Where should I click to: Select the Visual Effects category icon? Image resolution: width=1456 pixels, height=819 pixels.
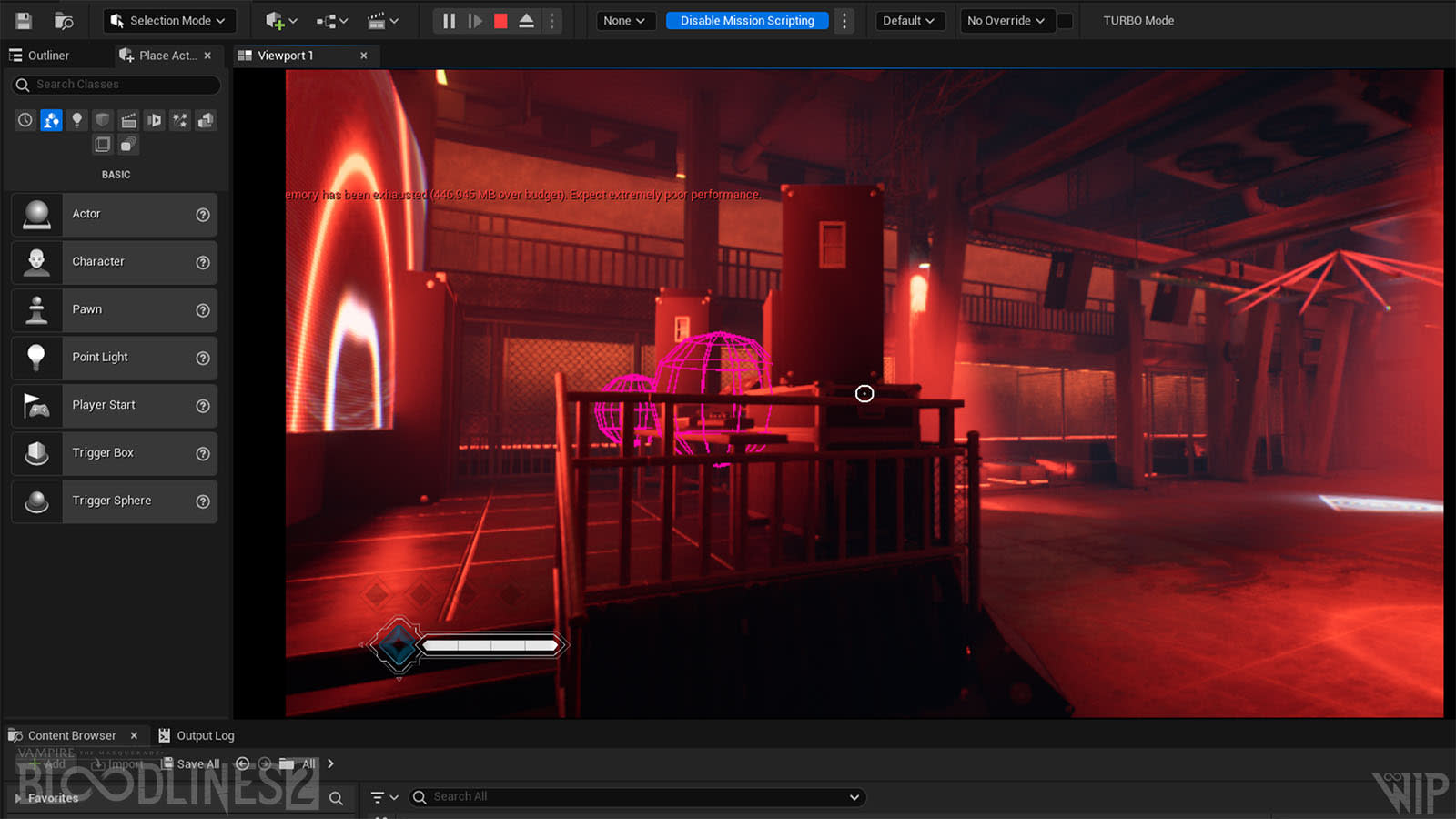pyautogui.click(x=180, y=120)
